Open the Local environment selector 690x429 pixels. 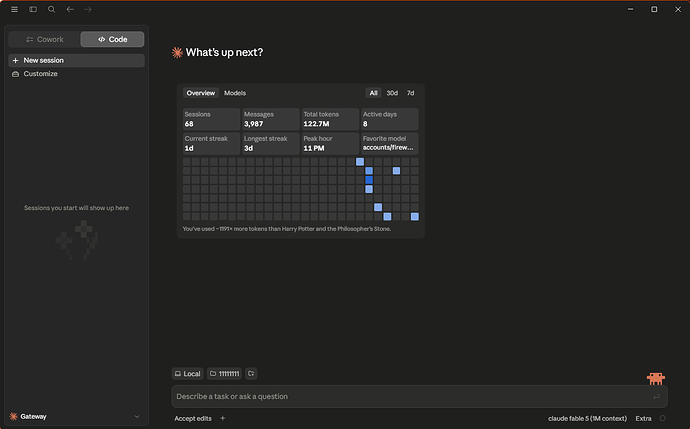coord(187,374)
